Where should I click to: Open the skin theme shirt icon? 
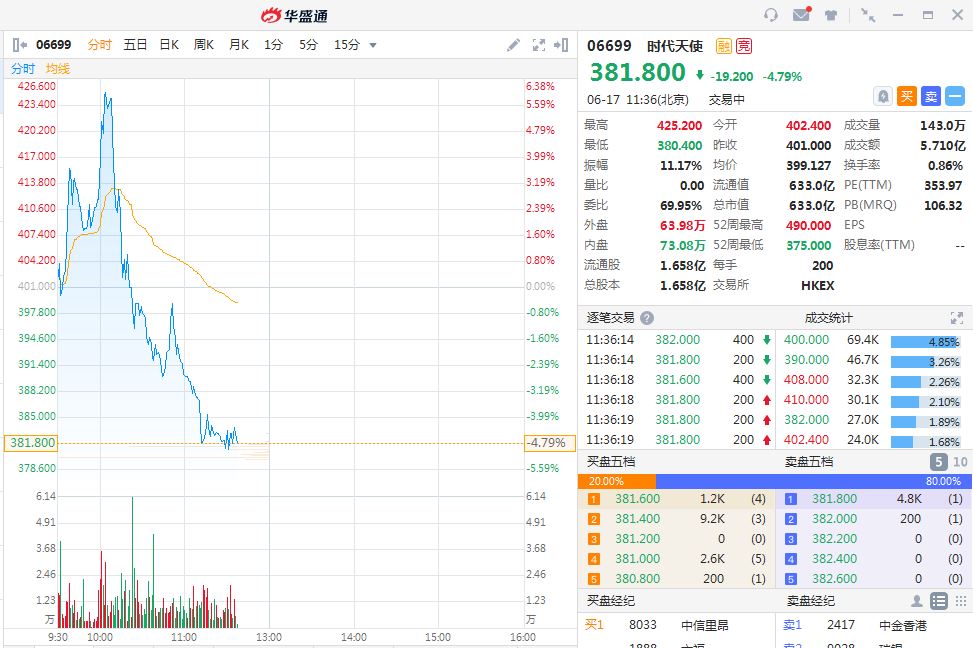(832, 15)
